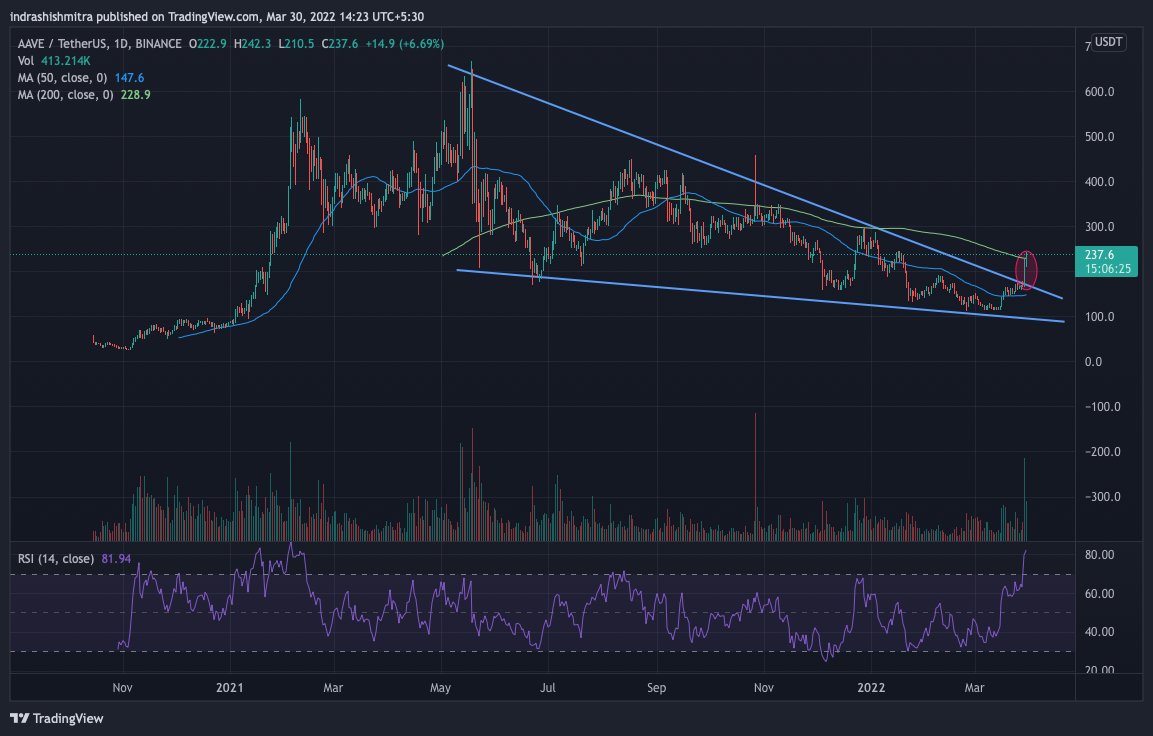The height and width of the screenshot is (736, 1153).
Task: Select the MA (200, close, 0) legend
Action: [64, 94]
